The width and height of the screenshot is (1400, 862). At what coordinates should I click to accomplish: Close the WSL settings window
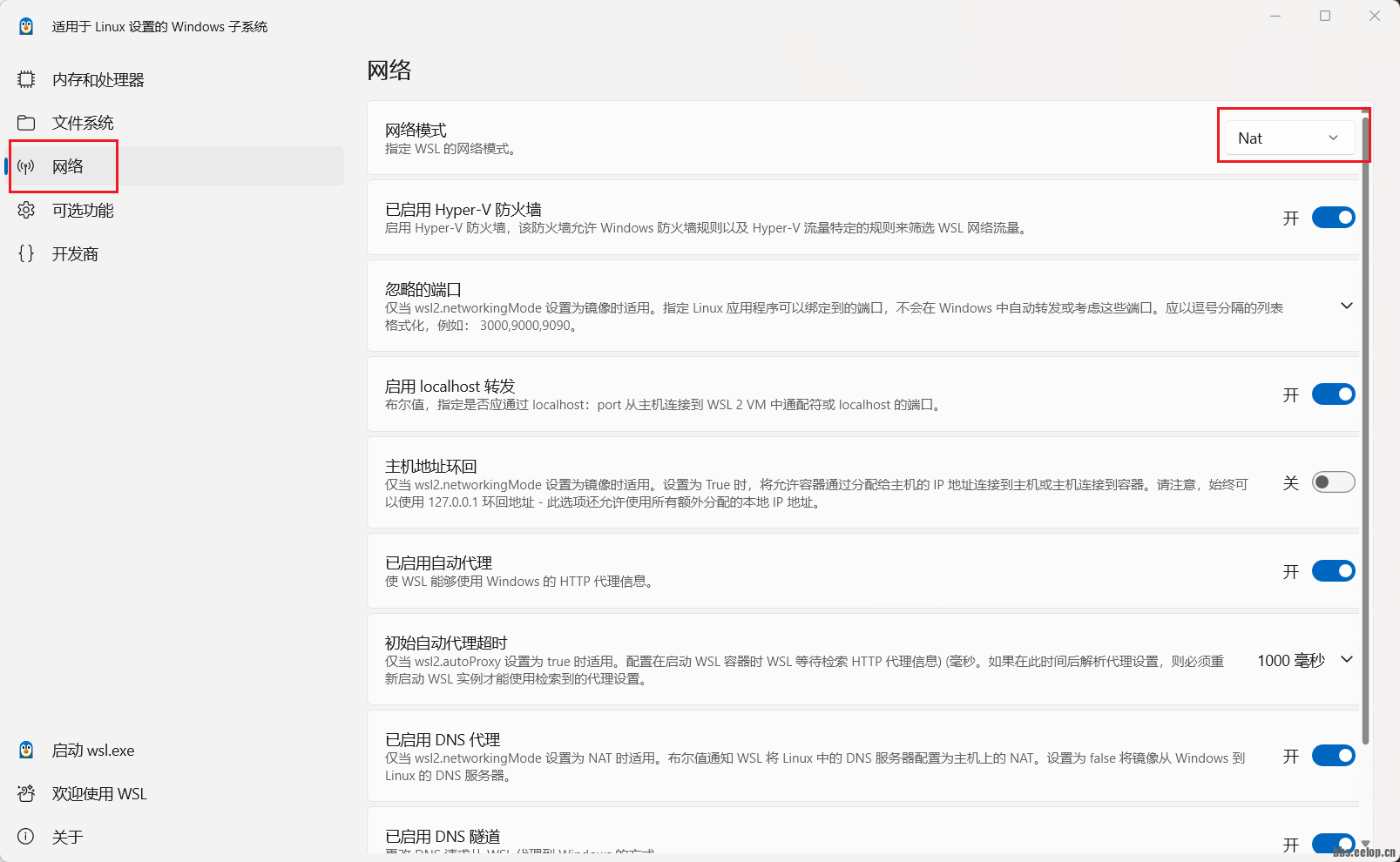coord(1375,16)
